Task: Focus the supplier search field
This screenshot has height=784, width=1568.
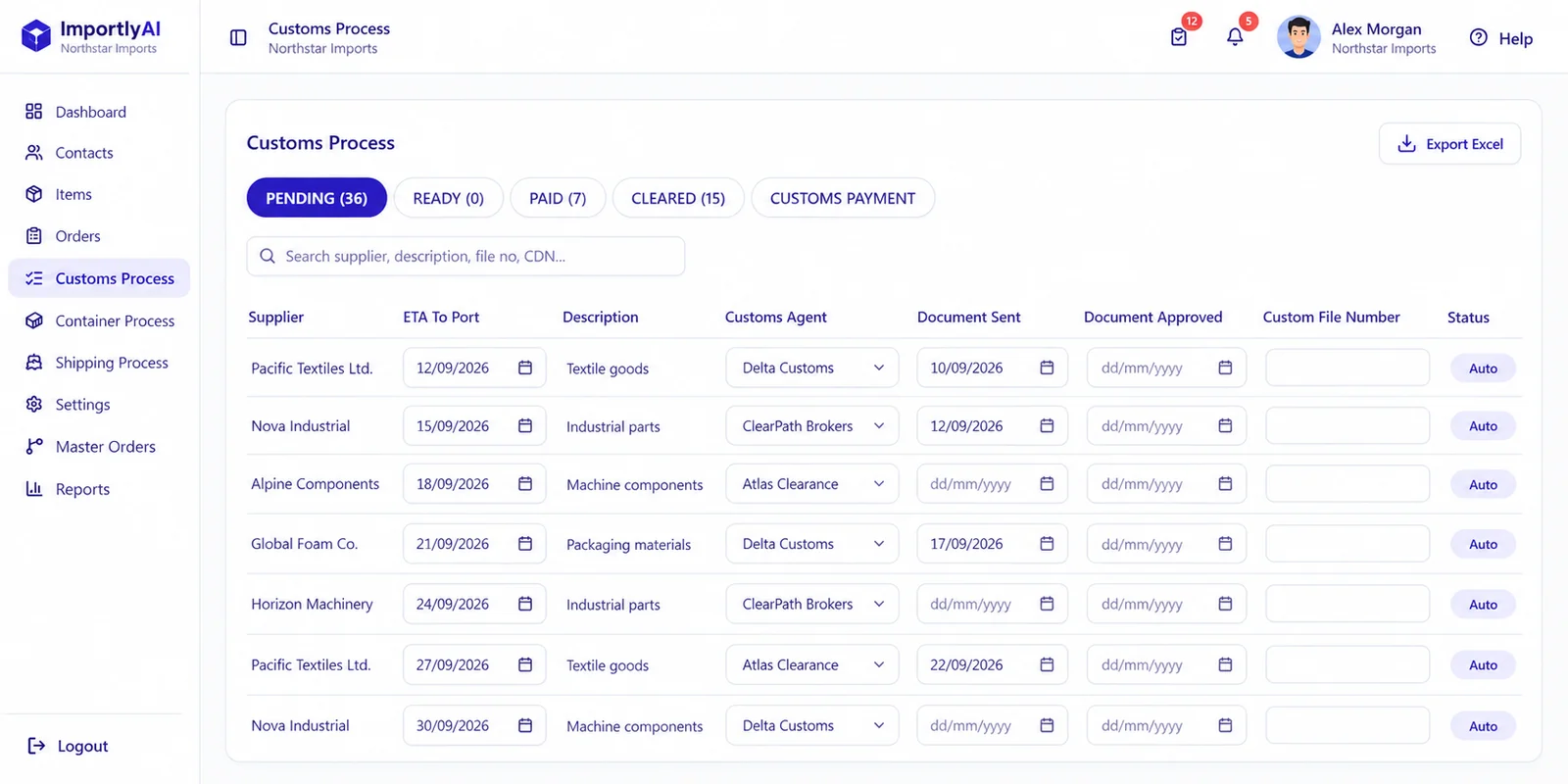Action: (465, 256)
